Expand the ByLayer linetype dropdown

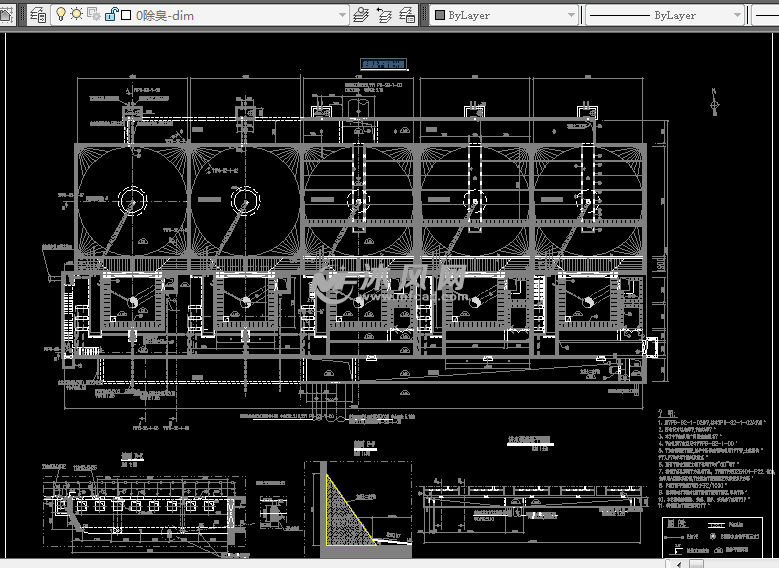pyautogui.click(x=737, y=15)
